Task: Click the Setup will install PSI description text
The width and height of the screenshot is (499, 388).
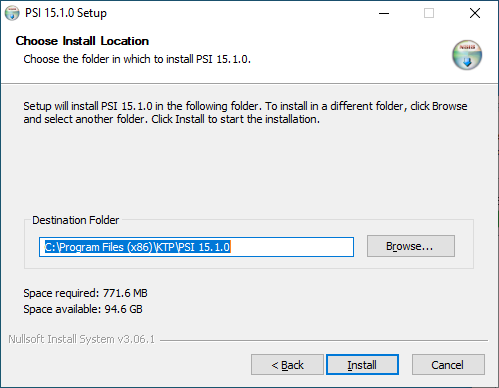Action: [x=245, y=112]
